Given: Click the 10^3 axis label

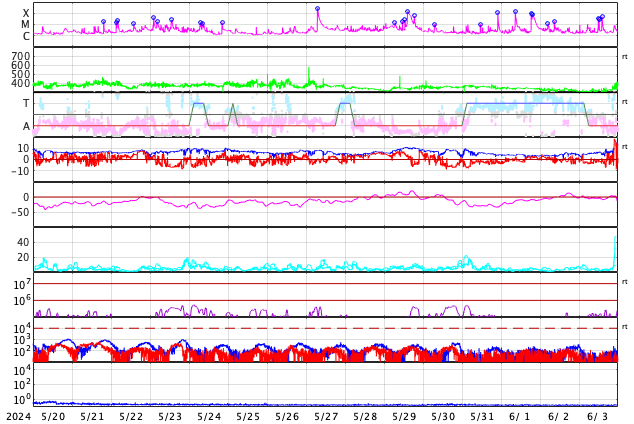Looking at the screenshot, I should (21, 340).
